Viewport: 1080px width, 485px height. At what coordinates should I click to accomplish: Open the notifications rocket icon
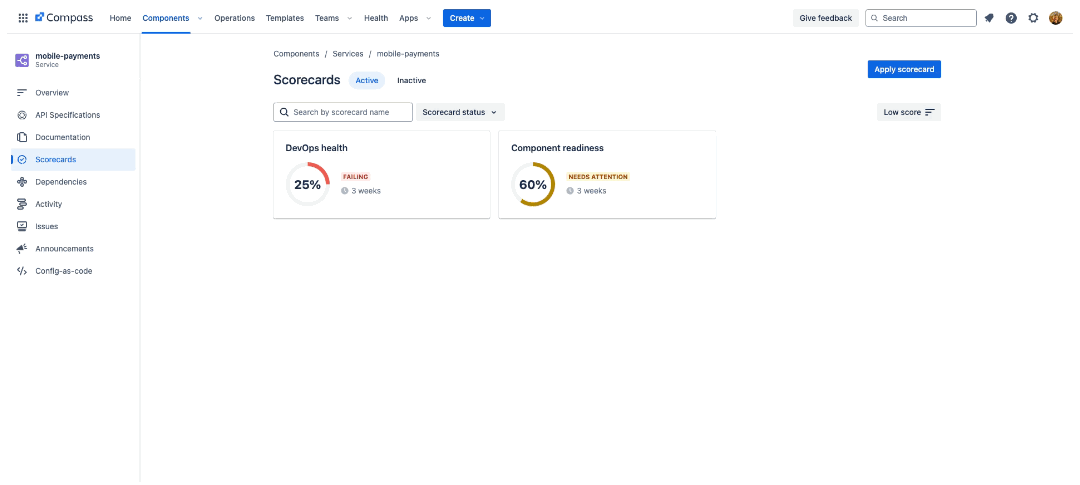pyautogui.click(x=989, y=18)
